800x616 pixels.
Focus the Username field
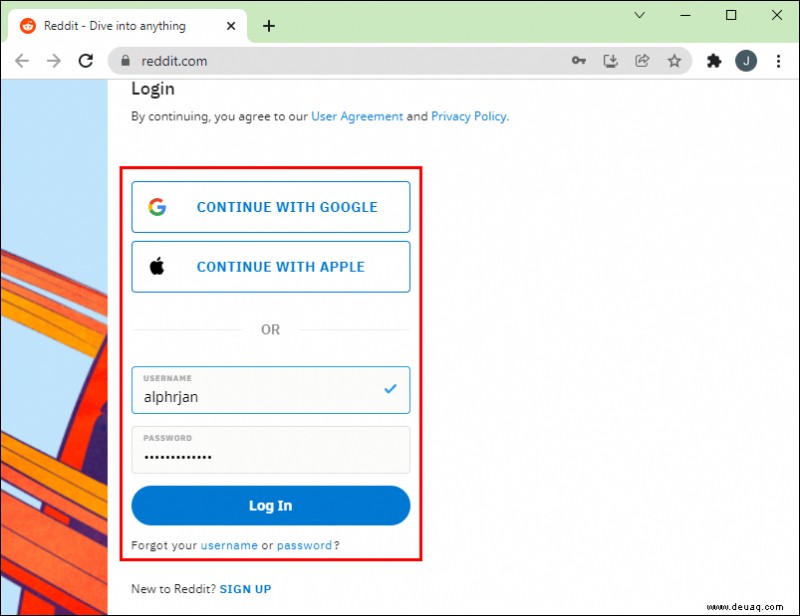tap(270, 390)
